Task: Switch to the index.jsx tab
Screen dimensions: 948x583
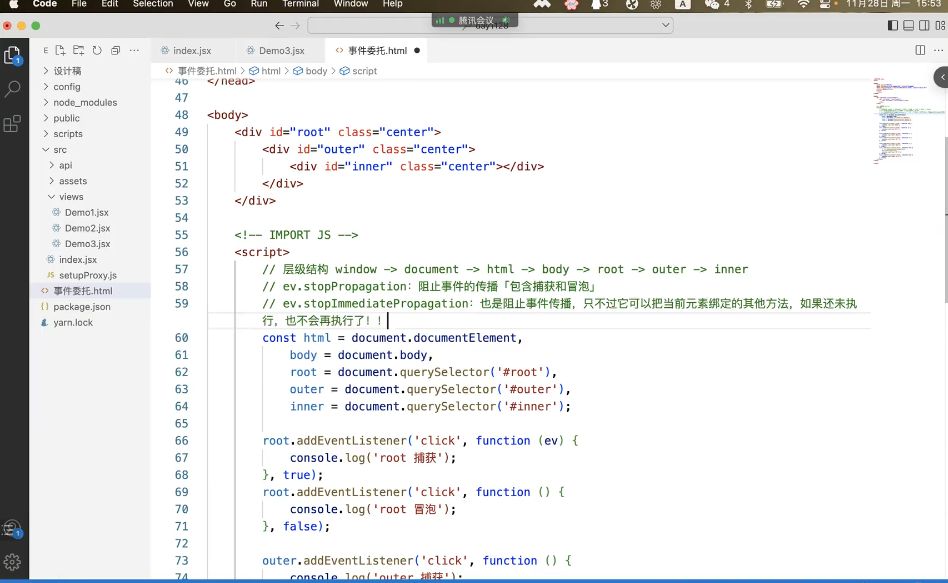Action: 192,51
